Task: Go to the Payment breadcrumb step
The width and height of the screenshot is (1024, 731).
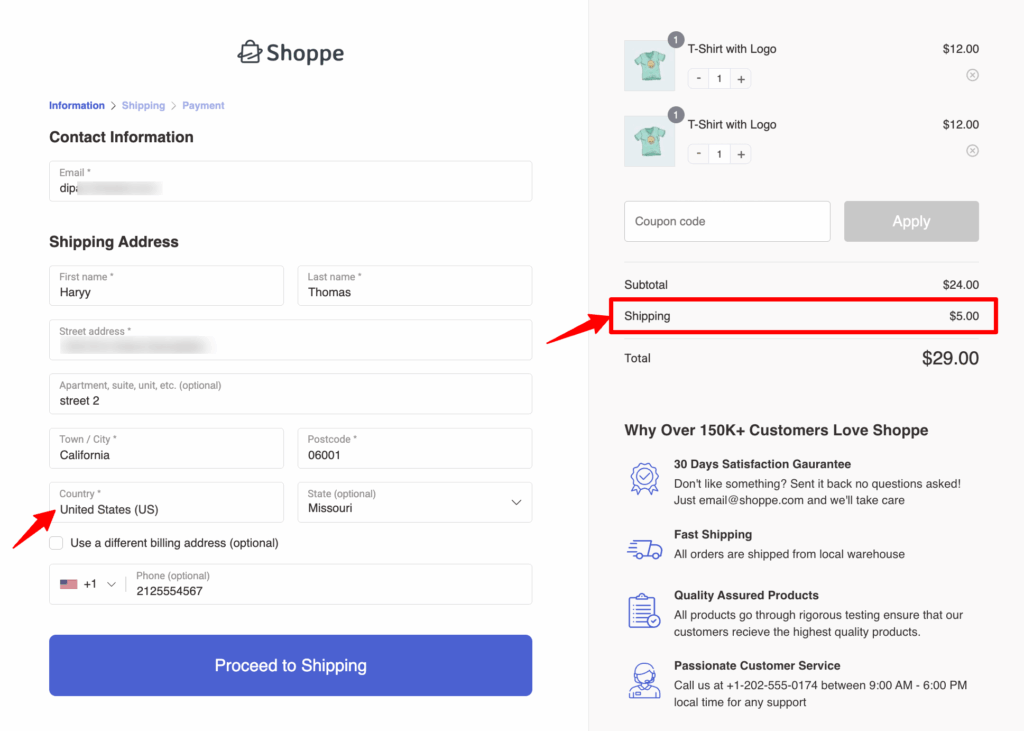Action: 203,105
